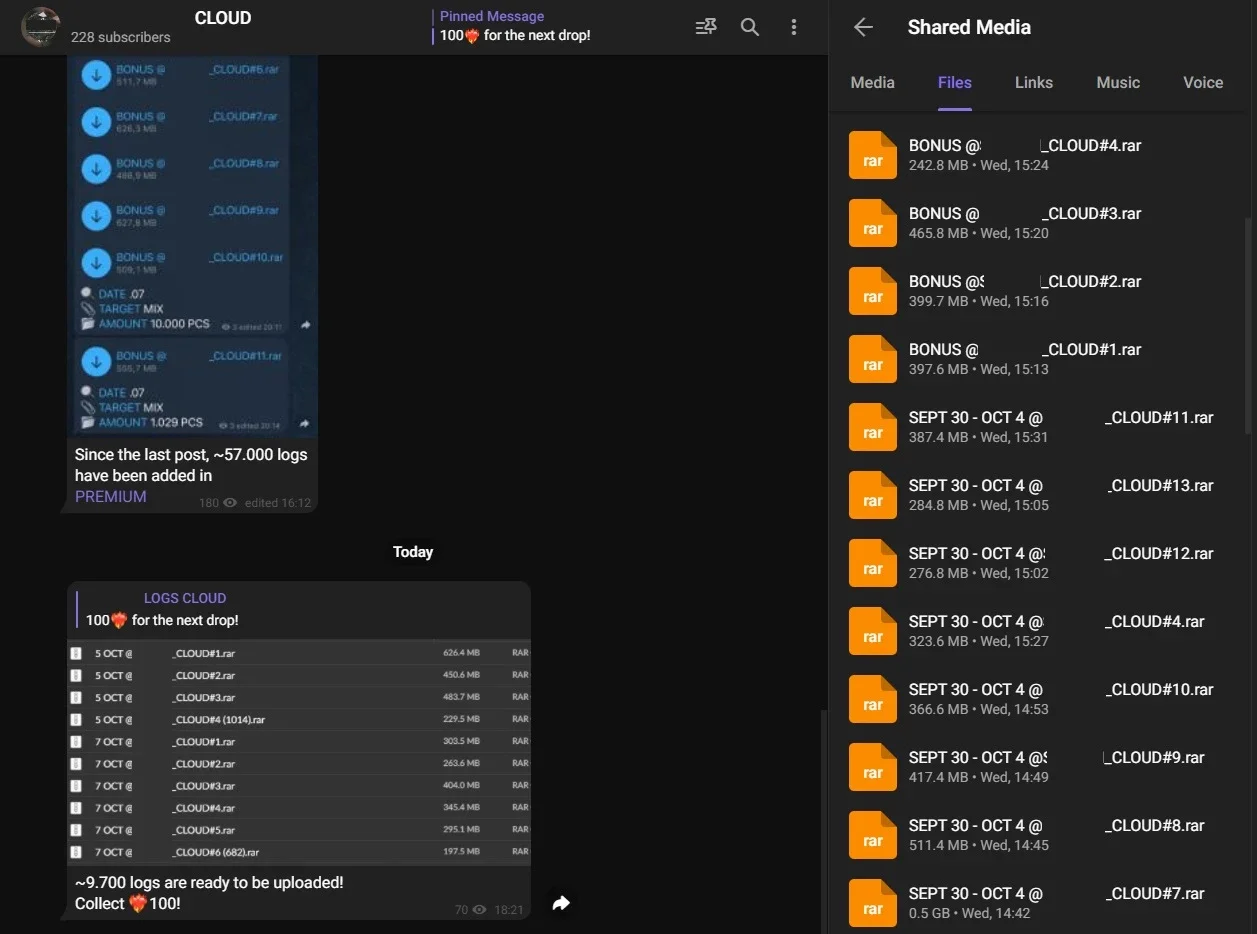Switch to the Media tab
This screenshot has height=934, width=1257.
[x=872, y=83]
